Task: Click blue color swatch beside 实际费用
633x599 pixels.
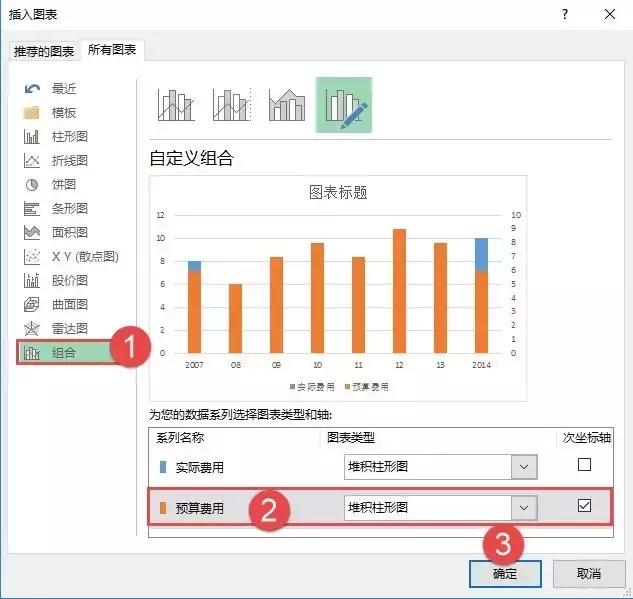Action: [163, 467]
